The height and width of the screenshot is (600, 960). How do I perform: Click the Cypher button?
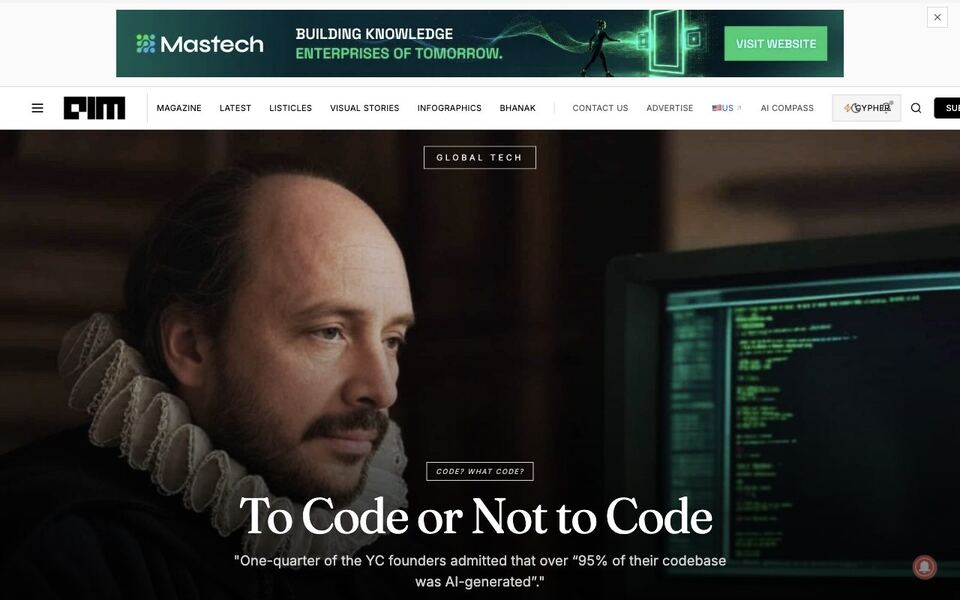[866, 108]
